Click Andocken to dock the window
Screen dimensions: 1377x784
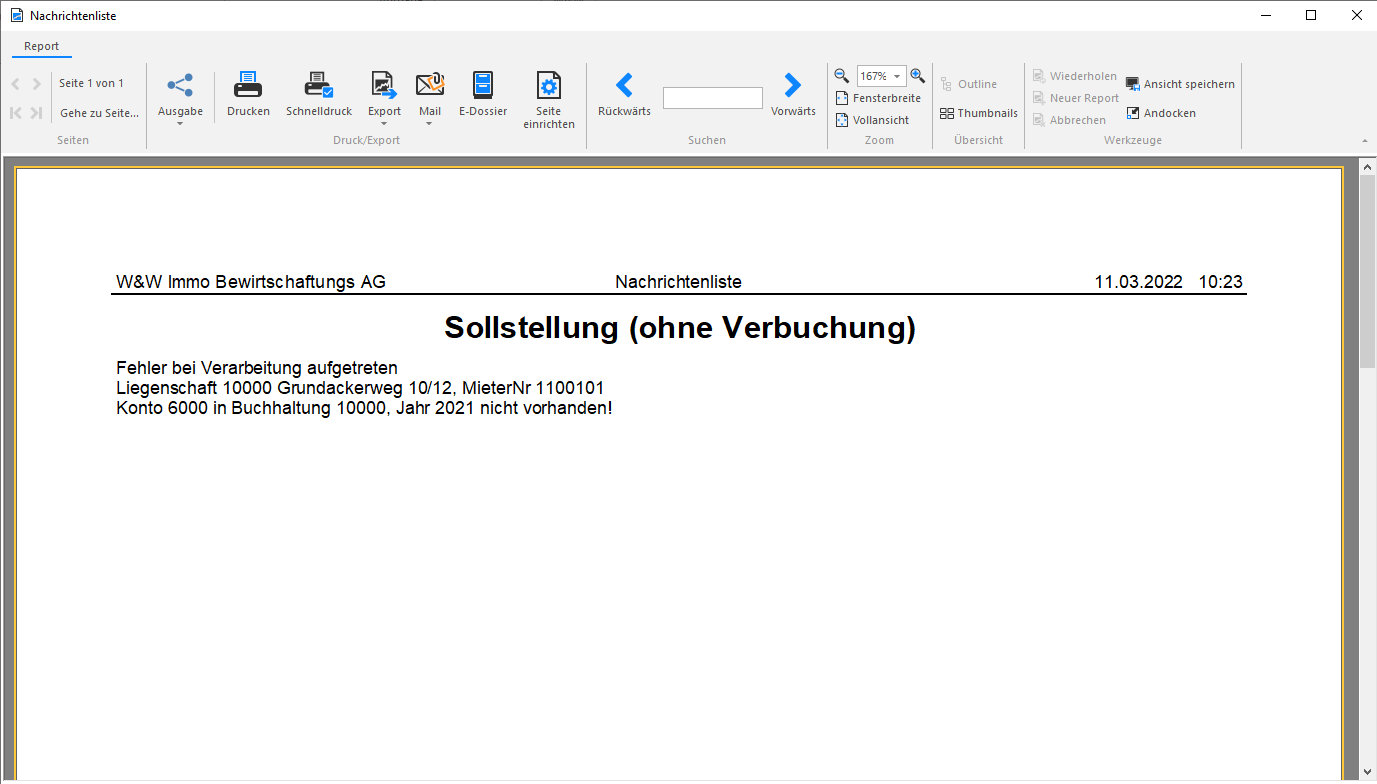(x=1161, y=113)
